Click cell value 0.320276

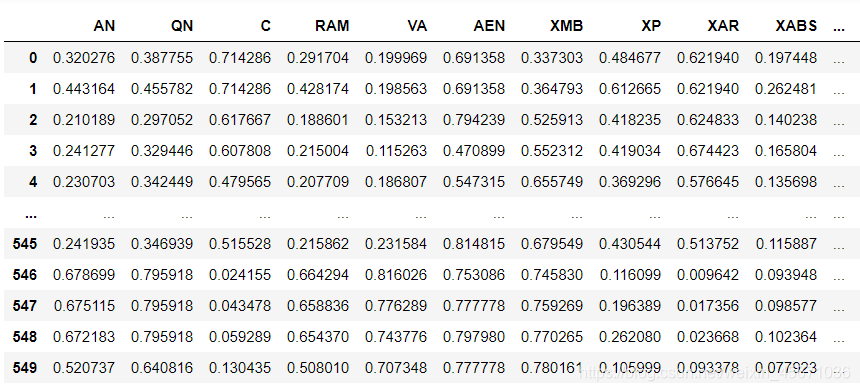84,58
